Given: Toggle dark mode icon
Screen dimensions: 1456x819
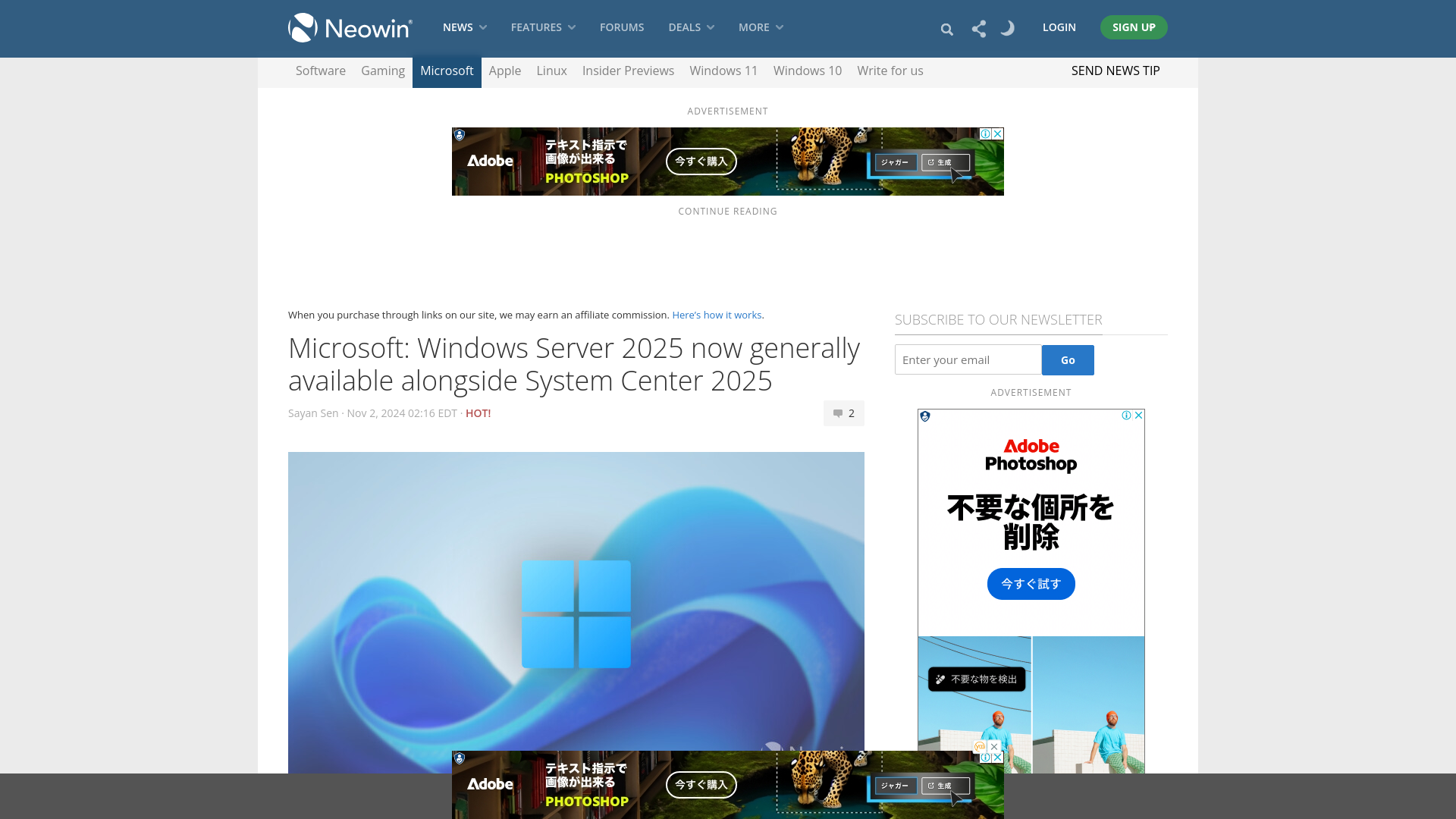Looking at the screenshot, I should (x=1008, y=27).
